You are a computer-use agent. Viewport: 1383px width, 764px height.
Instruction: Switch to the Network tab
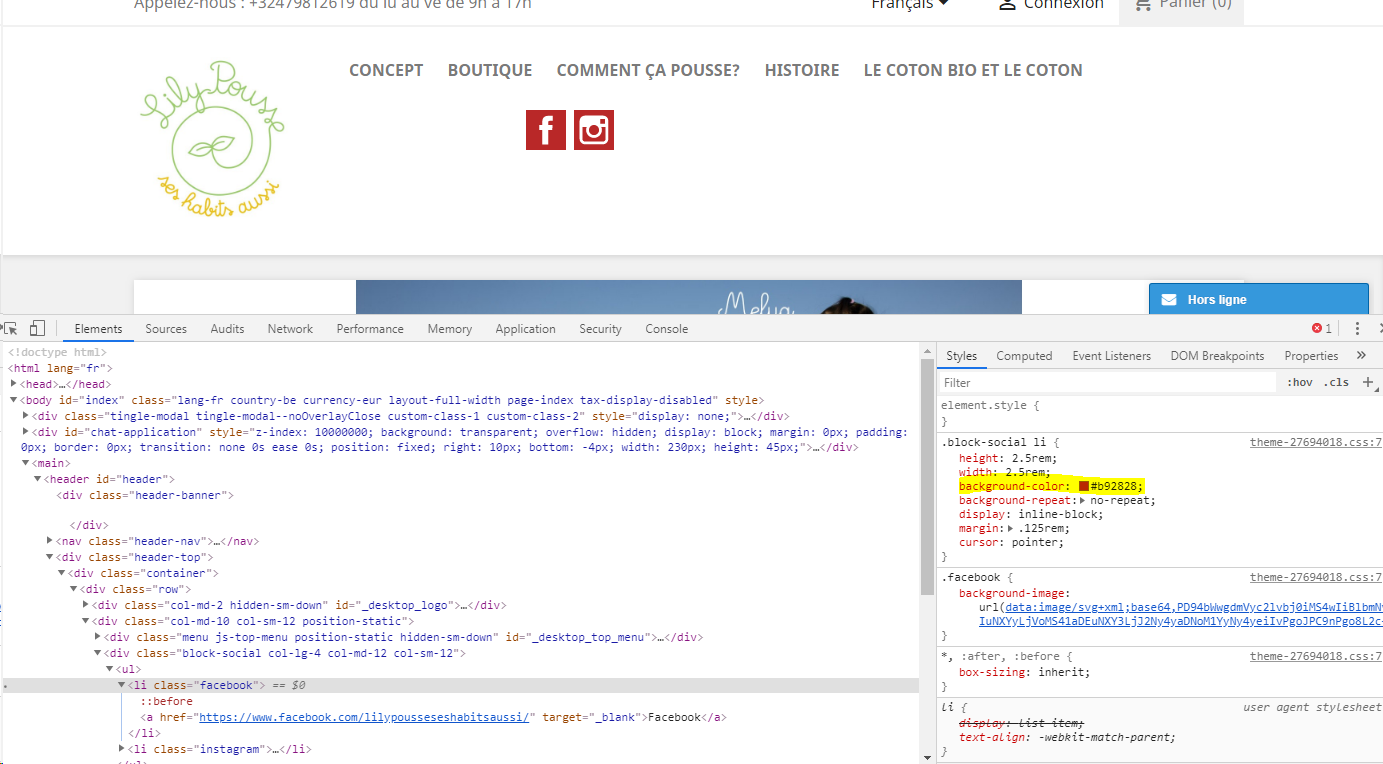tap(290, 328)
